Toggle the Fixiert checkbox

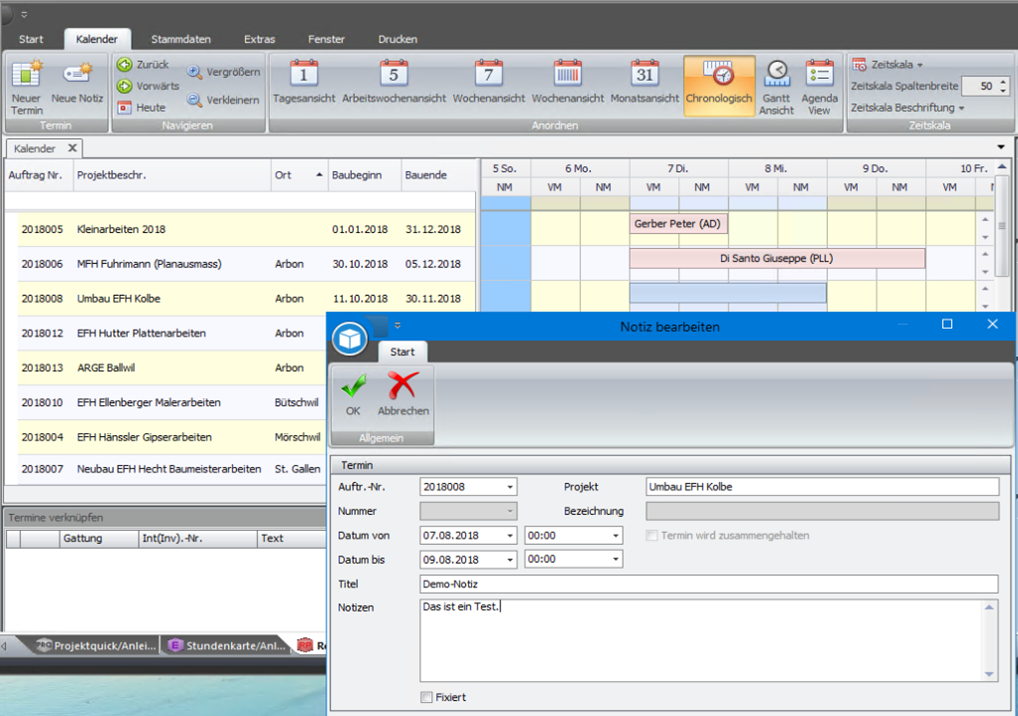point(427,697)
